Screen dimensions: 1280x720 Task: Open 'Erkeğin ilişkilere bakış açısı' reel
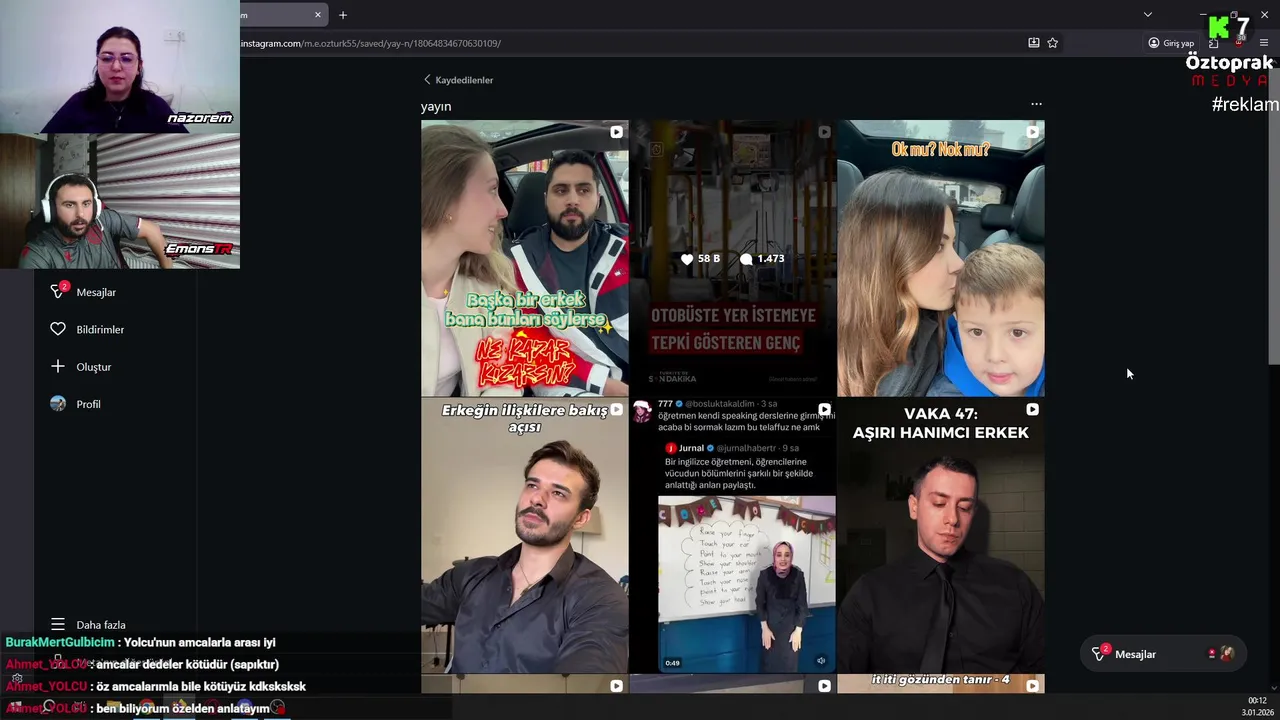tap(525, 535)
